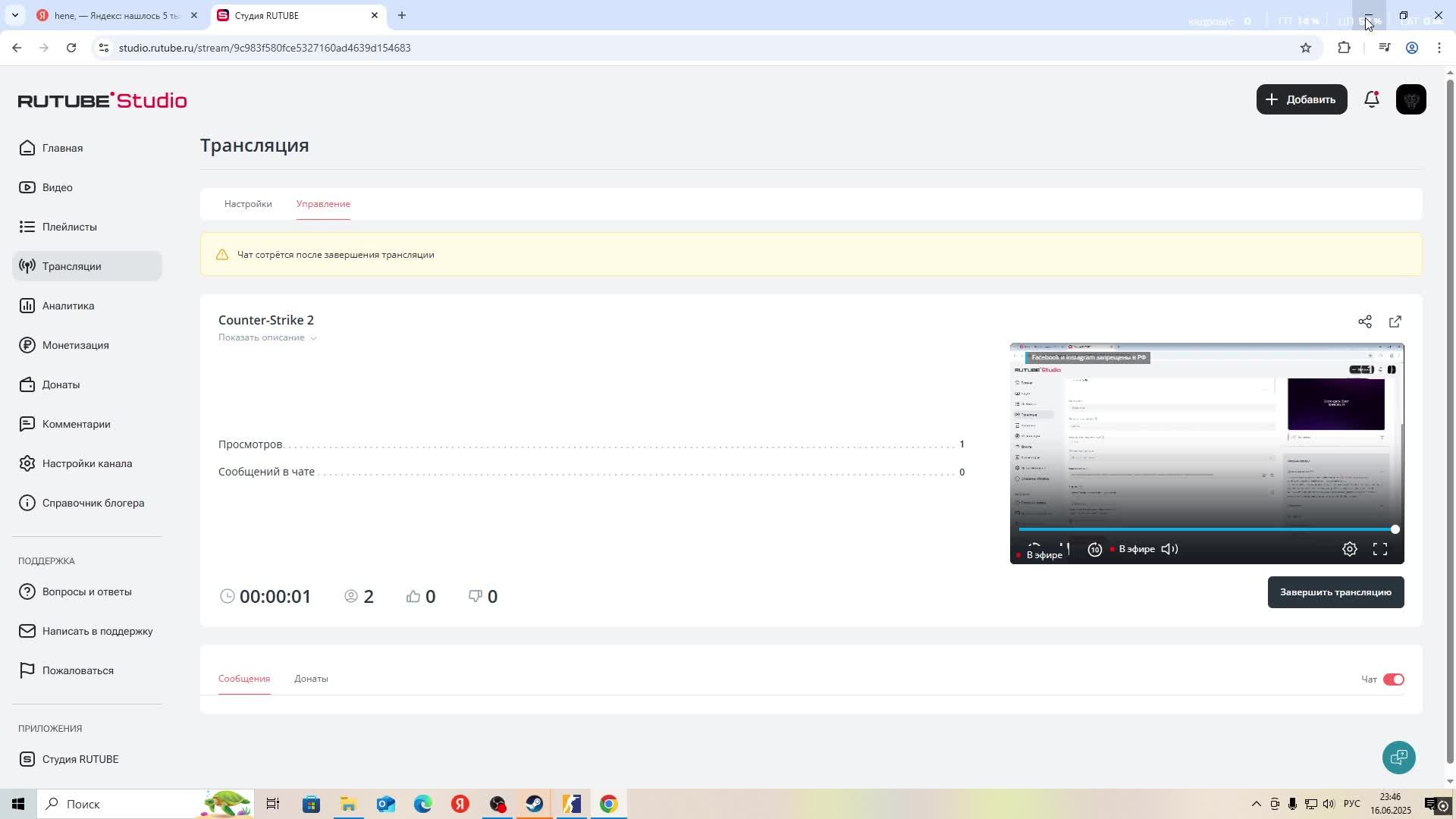The height and width of the screenshot is (819, 1456).
Task: Open Chrome from the taskbar
Action: pos(609,804)
